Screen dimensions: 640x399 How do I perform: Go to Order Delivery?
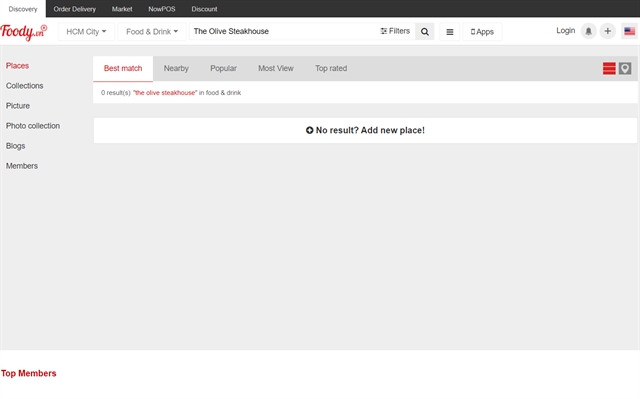pyautogui.click(x=75, y=9)
